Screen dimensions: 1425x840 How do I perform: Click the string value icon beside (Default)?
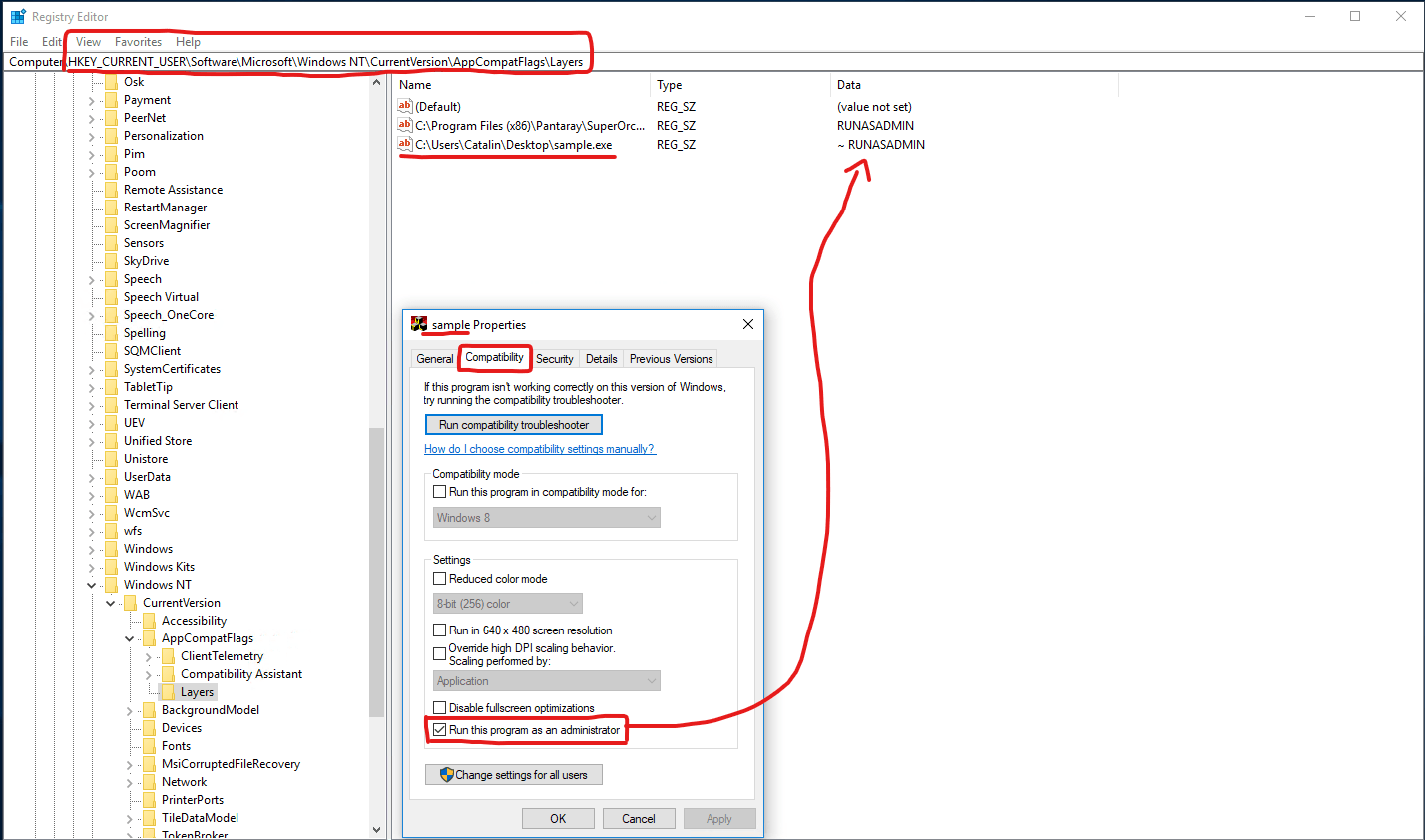click(x=403, y=106)
